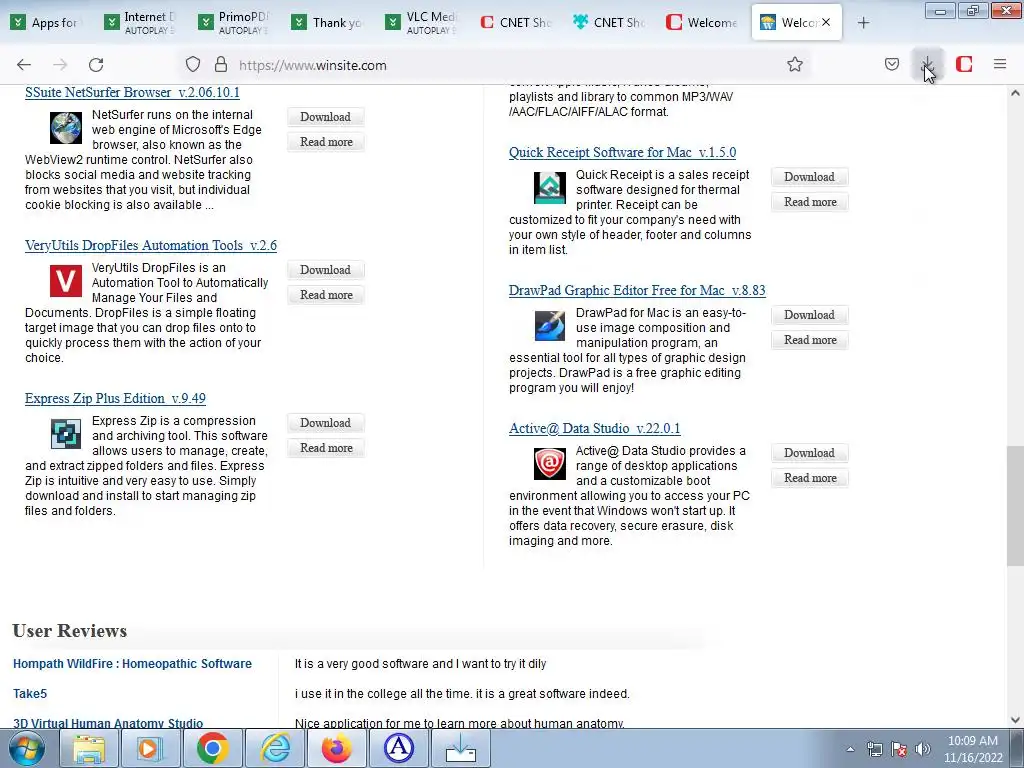Launch Windows Media Player from taskbar

pyautogui.click(x=151, y=748)
